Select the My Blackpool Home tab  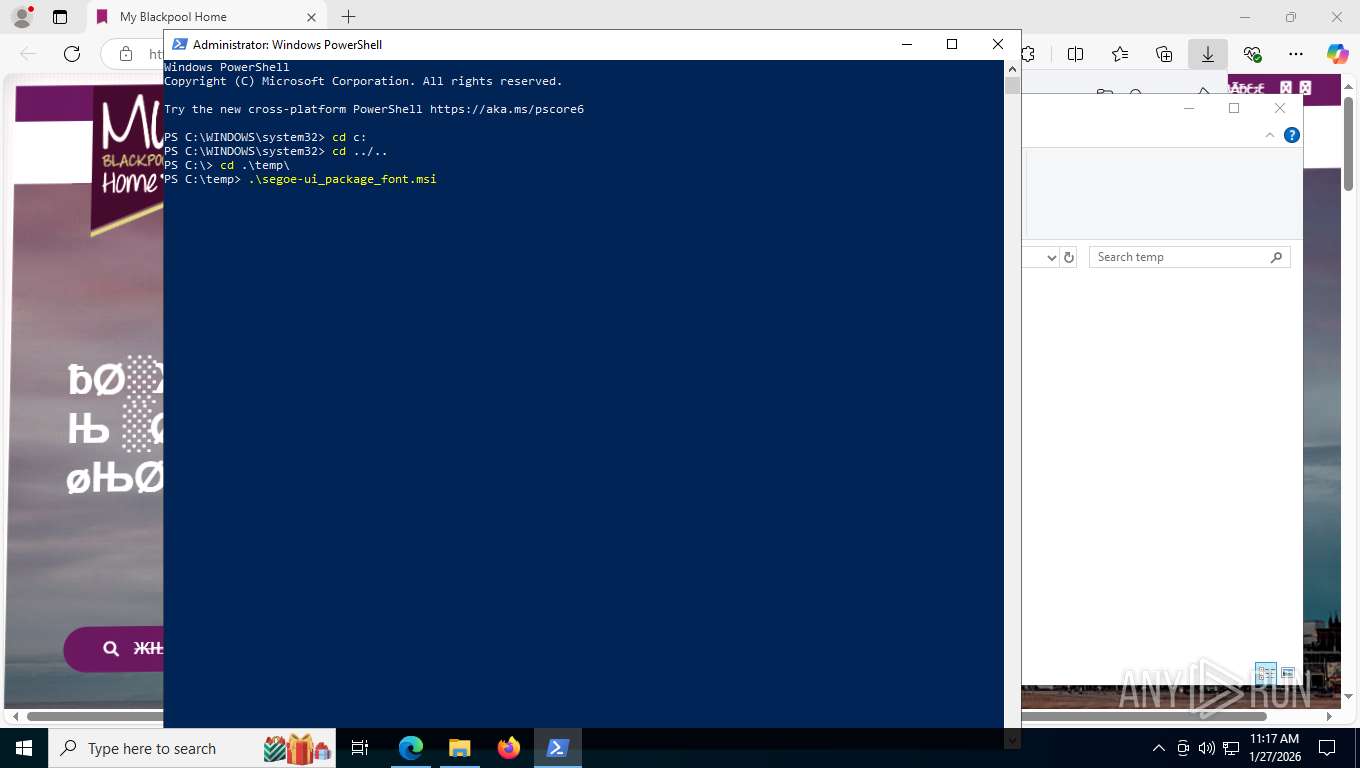[205, 17]
